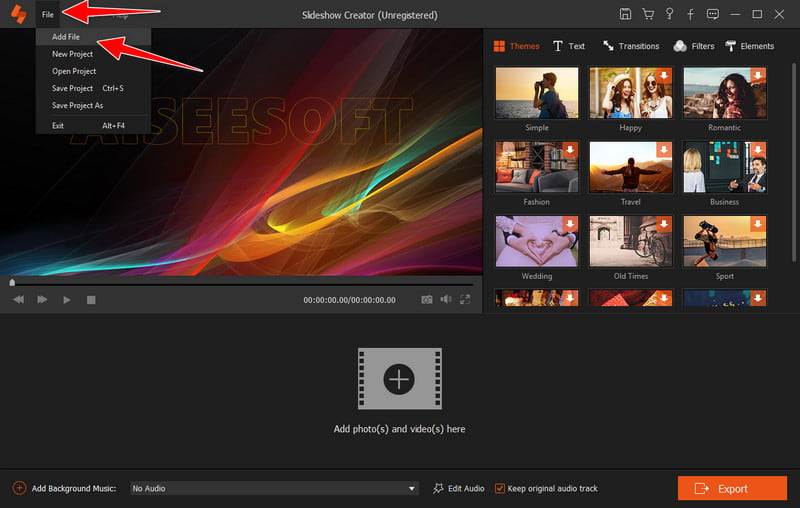
Task: Click the register key icon
Action: 669,14
